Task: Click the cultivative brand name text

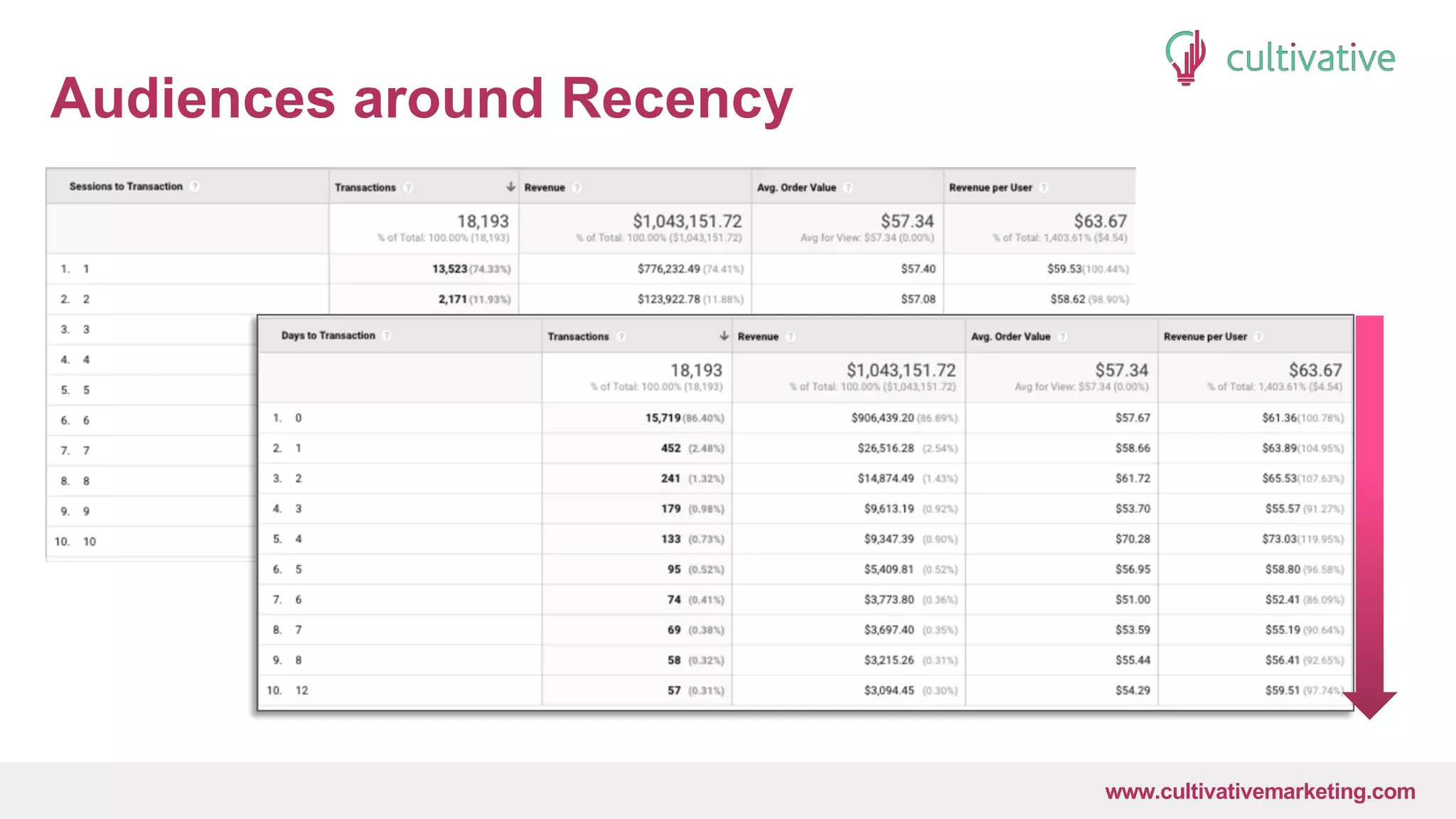Action: coord(1310,58)
